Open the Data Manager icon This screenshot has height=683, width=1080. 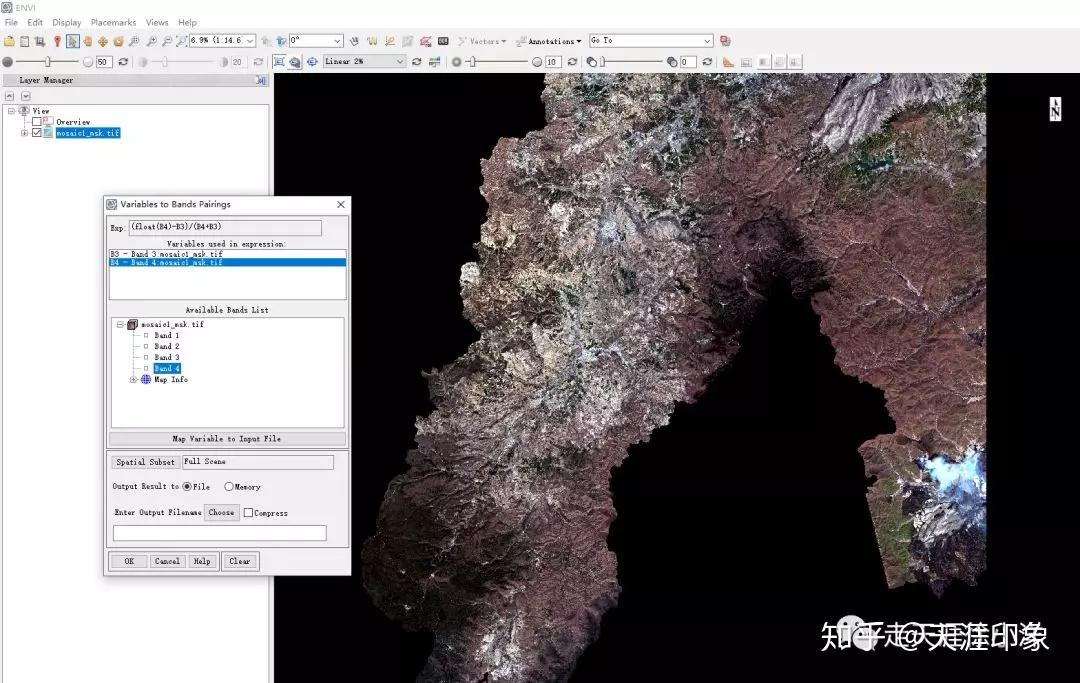click(24, 41)
